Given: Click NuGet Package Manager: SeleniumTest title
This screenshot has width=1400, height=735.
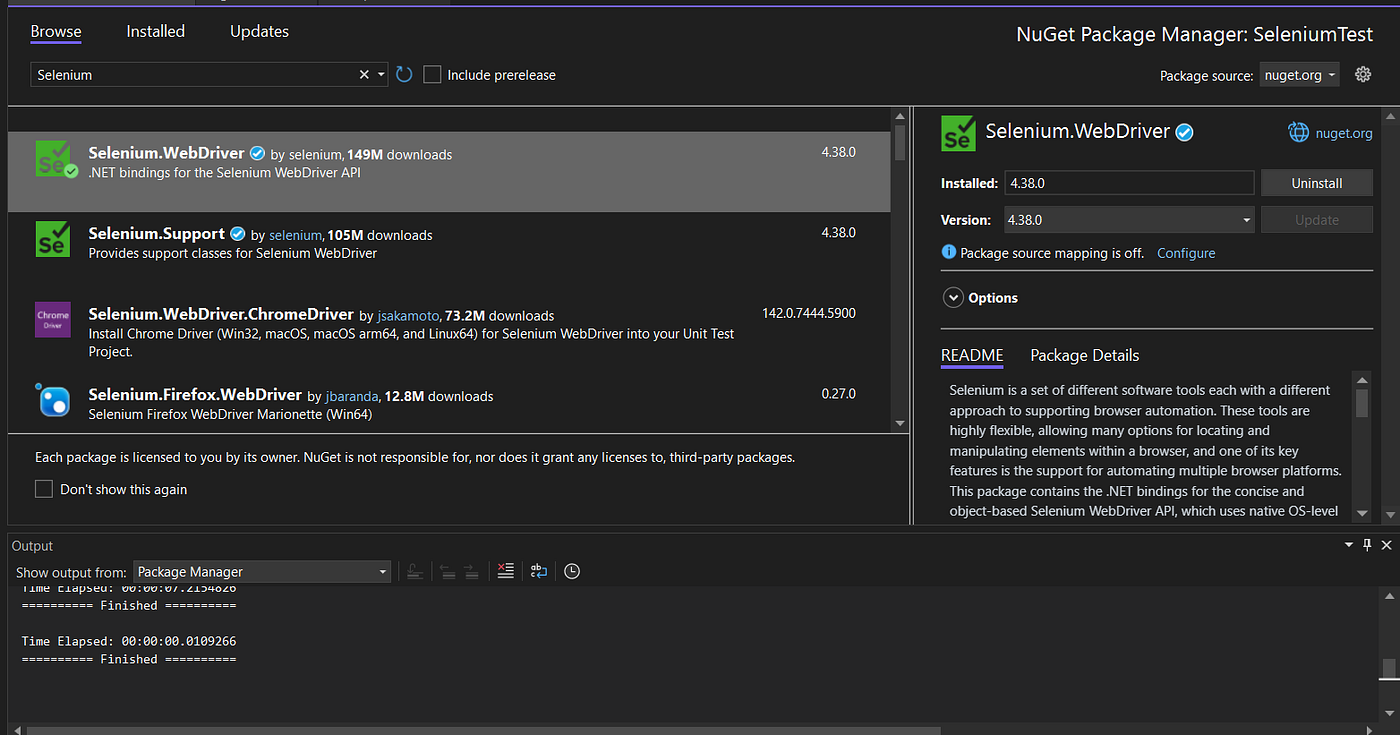Looking at the screenshot, I should coord(1195,35).
